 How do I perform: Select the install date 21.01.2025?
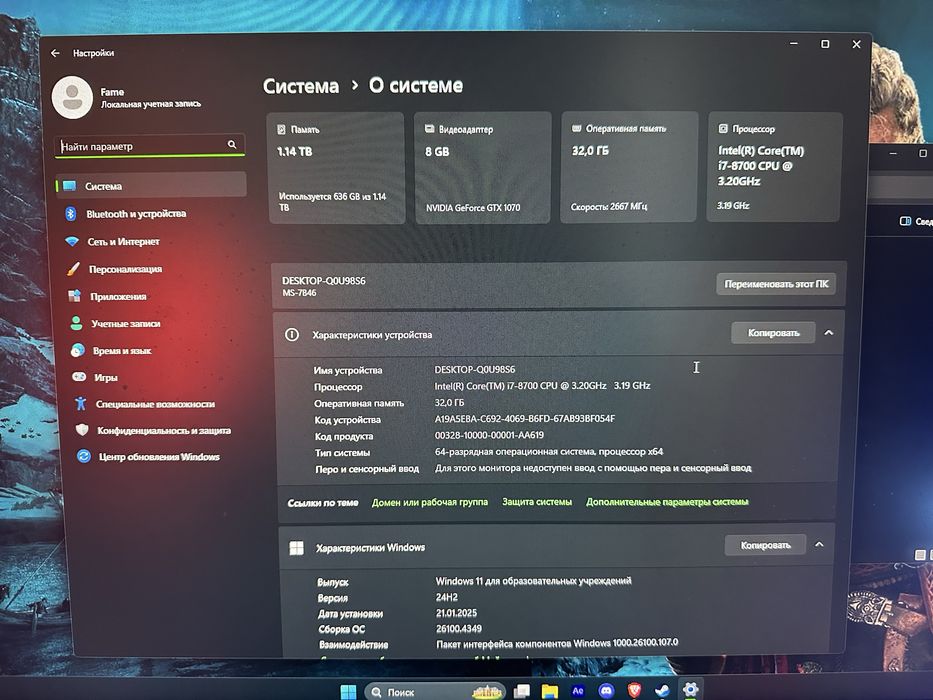pyautogui.click(x=456, y=612)
